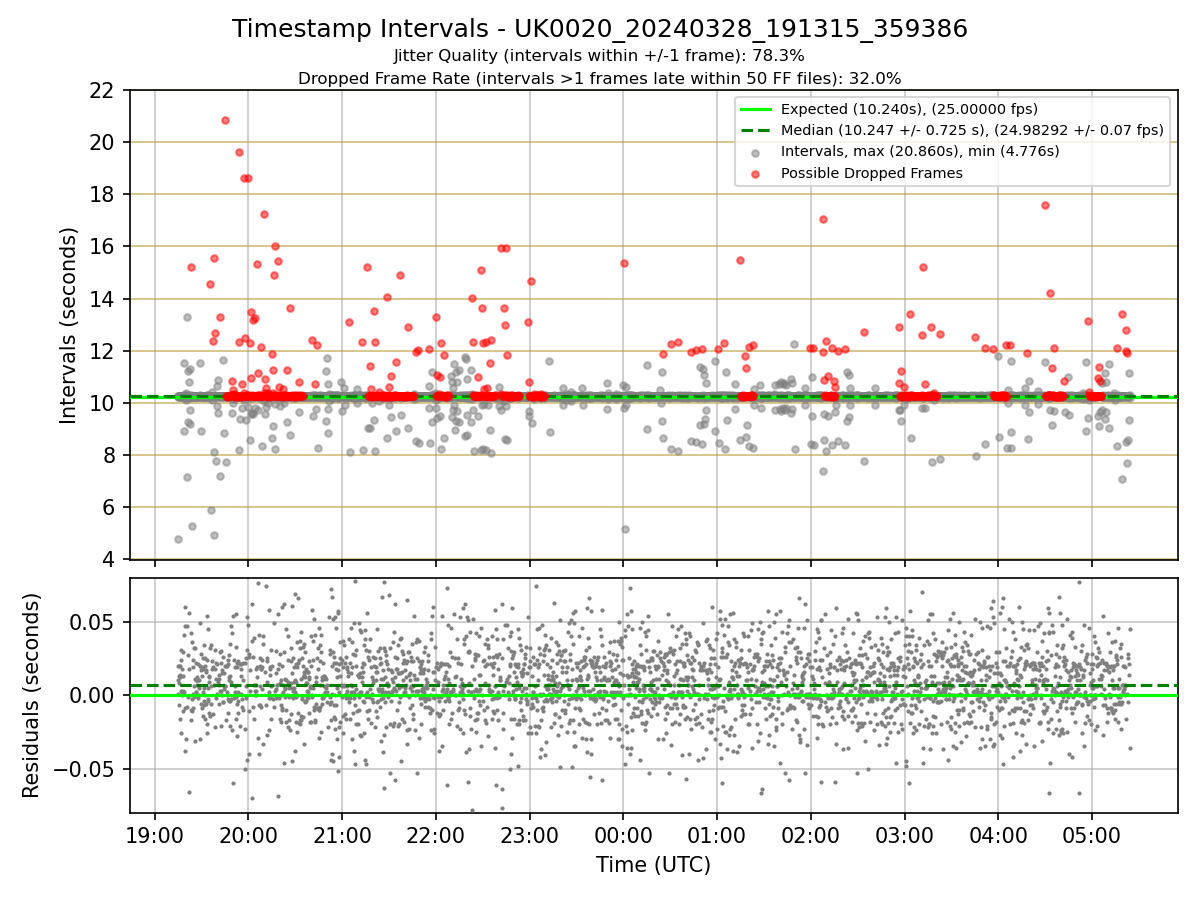
Task: Click the 20:00 x-axis tick label
Action: (x=248, y=835)
